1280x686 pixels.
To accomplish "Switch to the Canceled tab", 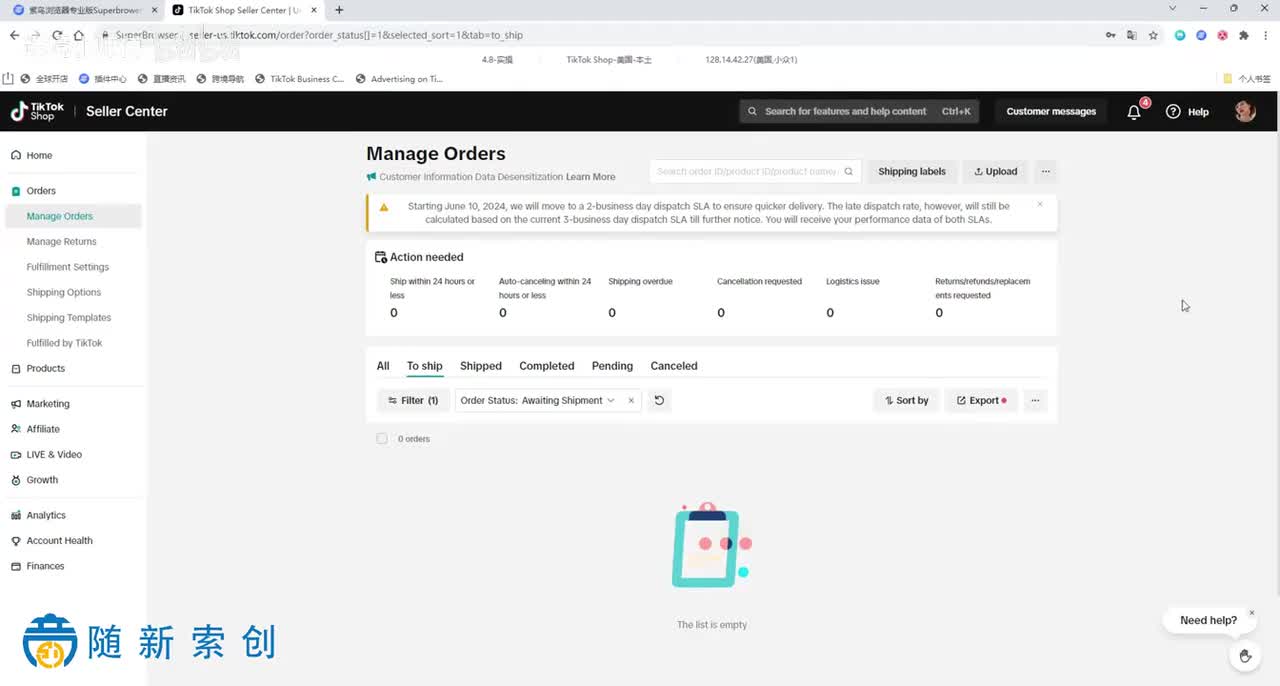I will [674, 366].
